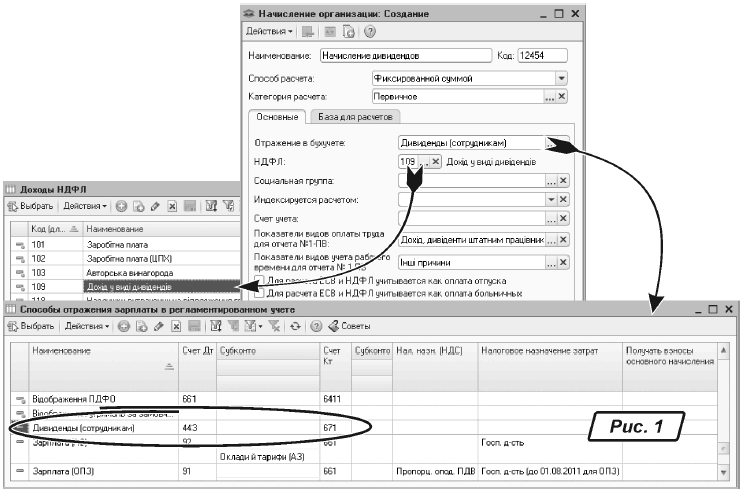Click the refresh icon in the Способы отражения toolbar
This screenshot has height=492, width=743.
[295, 326]
